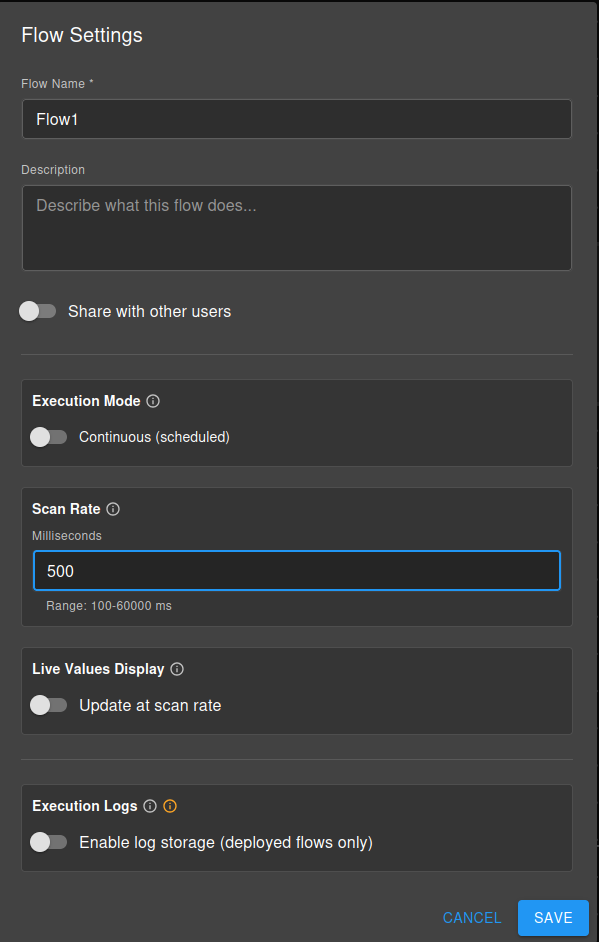Screen dimensions: 599x942
Task: Click inside the Flow Name field
Action: (x=297, y=119)
